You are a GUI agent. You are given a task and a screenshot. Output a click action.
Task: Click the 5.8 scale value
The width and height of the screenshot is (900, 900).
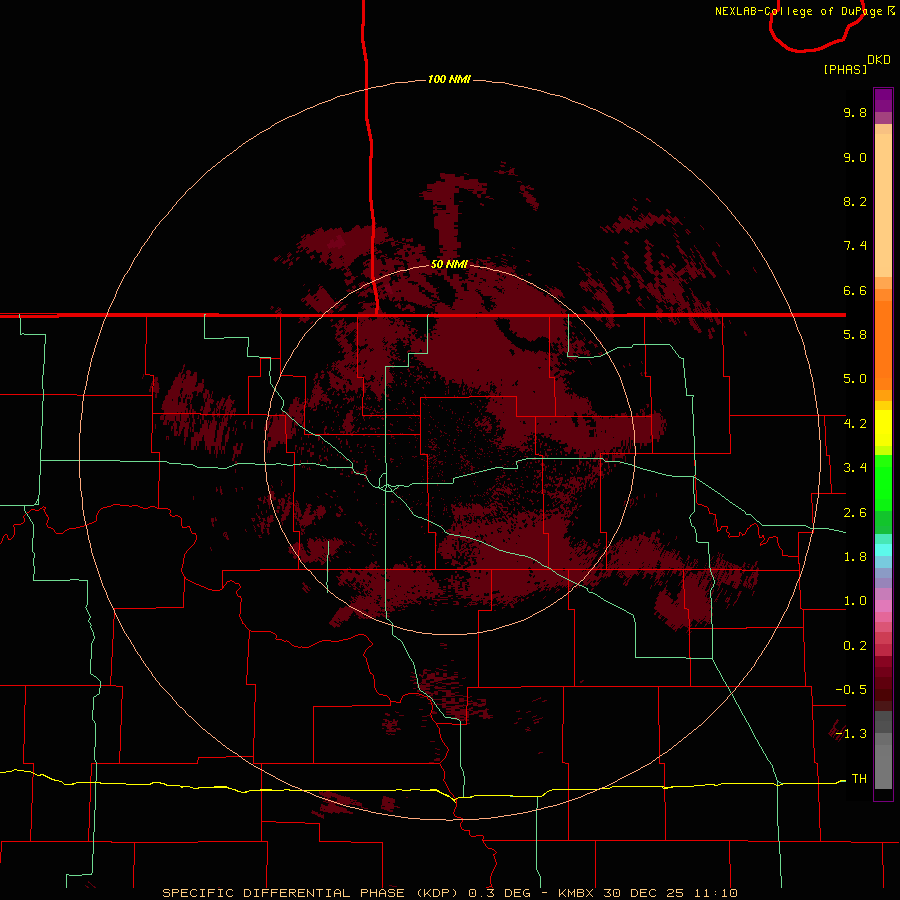pos(855,335)
